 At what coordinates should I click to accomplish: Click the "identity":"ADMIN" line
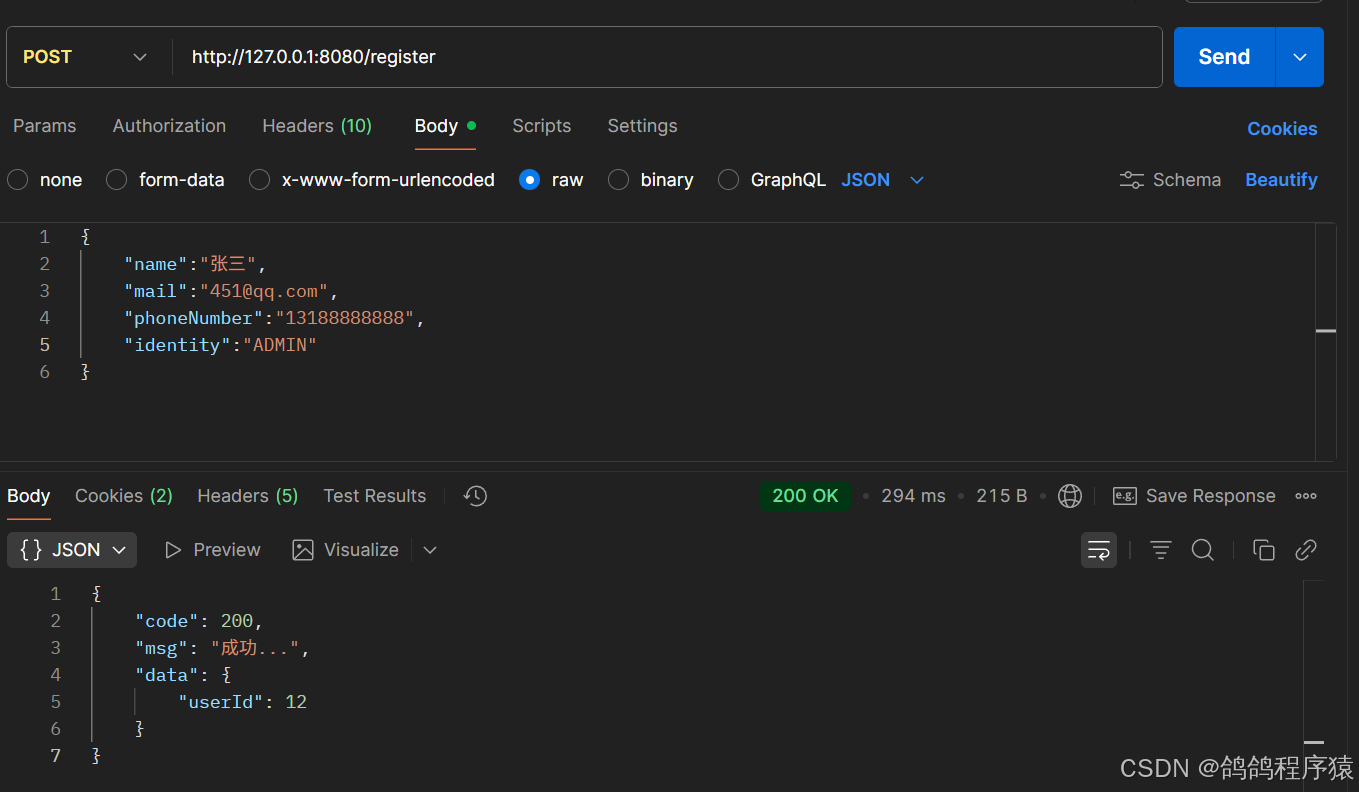220,345
